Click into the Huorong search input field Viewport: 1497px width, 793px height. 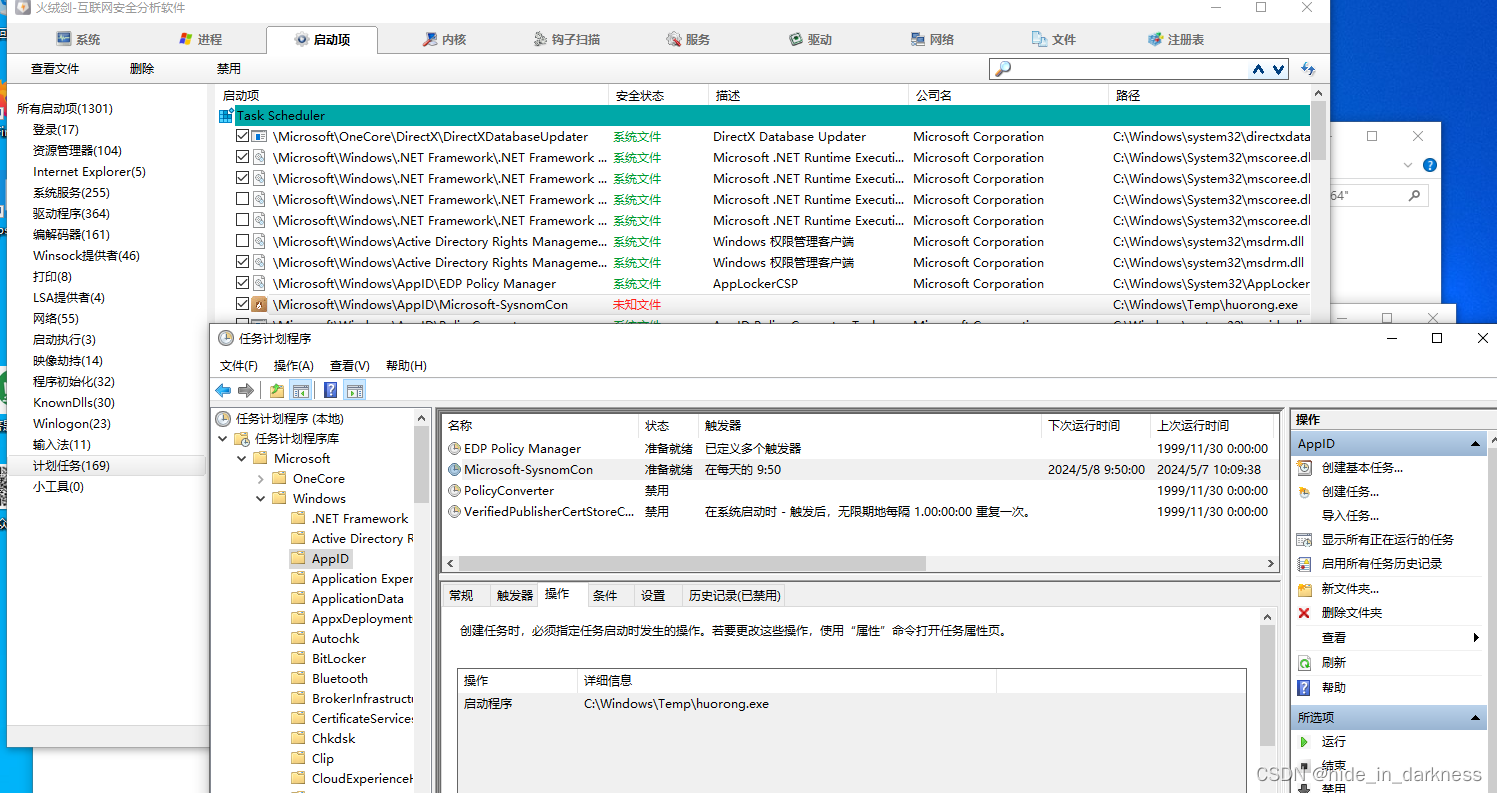[1130, 69]
